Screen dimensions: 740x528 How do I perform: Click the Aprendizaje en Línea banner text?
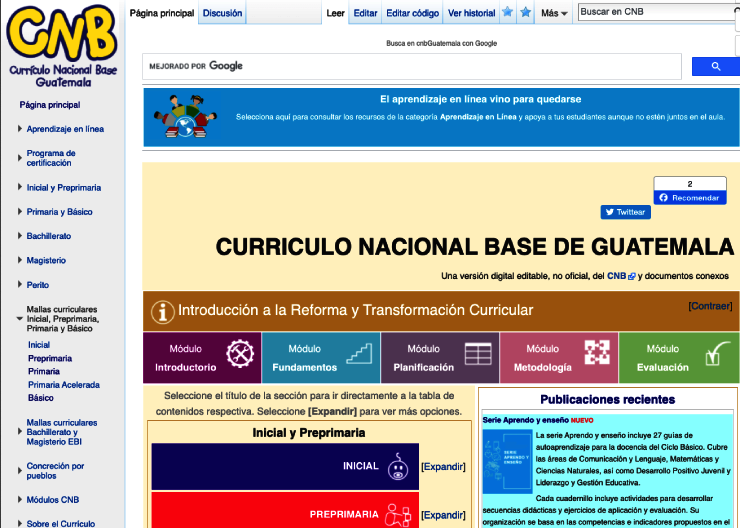coord(478,117)
